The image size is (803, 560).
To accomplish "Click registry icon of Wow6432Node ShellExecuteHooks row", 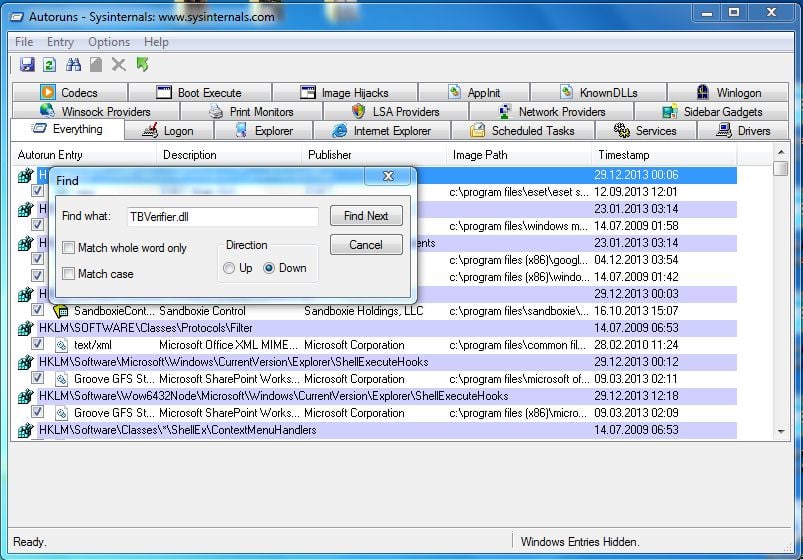I will coord(25,396).
